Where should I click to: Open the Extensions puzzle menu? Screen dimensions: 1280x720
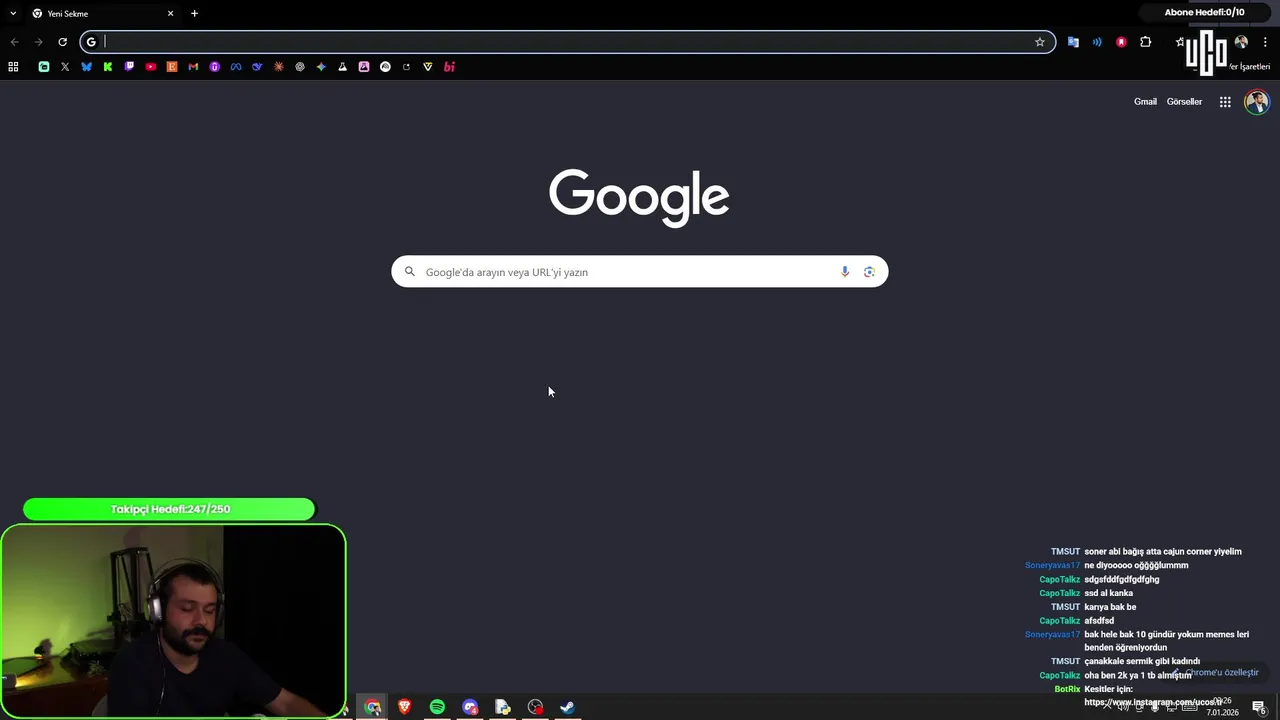[1146, 42]
